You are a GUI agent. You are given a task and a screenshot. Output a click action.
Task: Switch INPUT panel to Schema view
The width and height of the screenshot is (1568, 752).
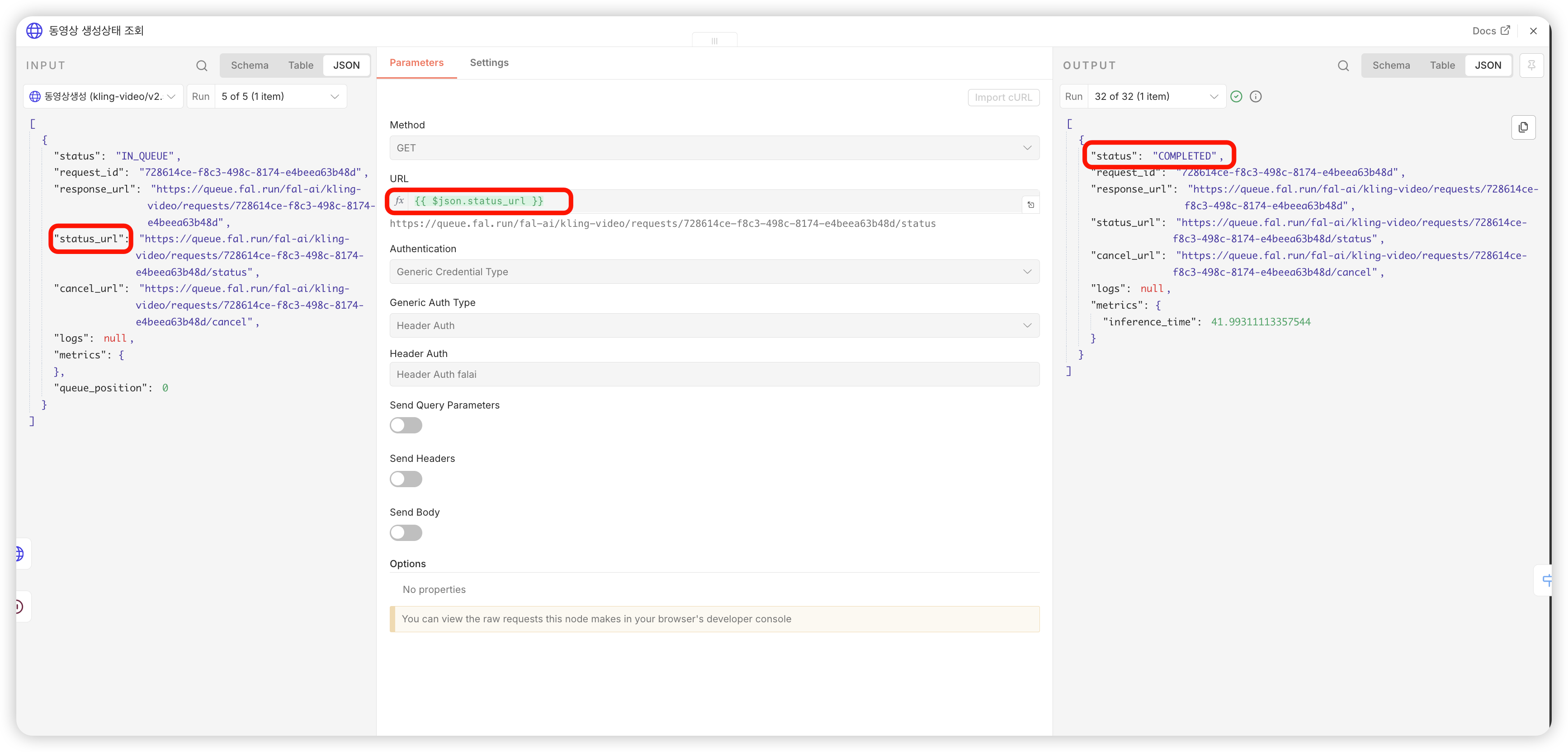point(250,65)
